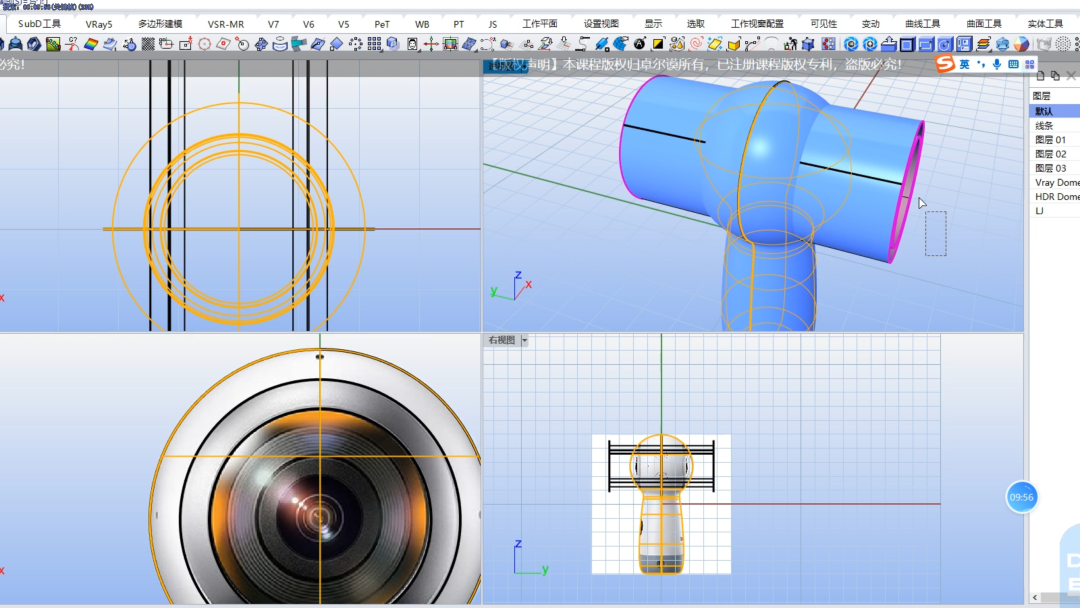Switch to the VRay5 tab
1080x608 pixels.
point(98,23)
